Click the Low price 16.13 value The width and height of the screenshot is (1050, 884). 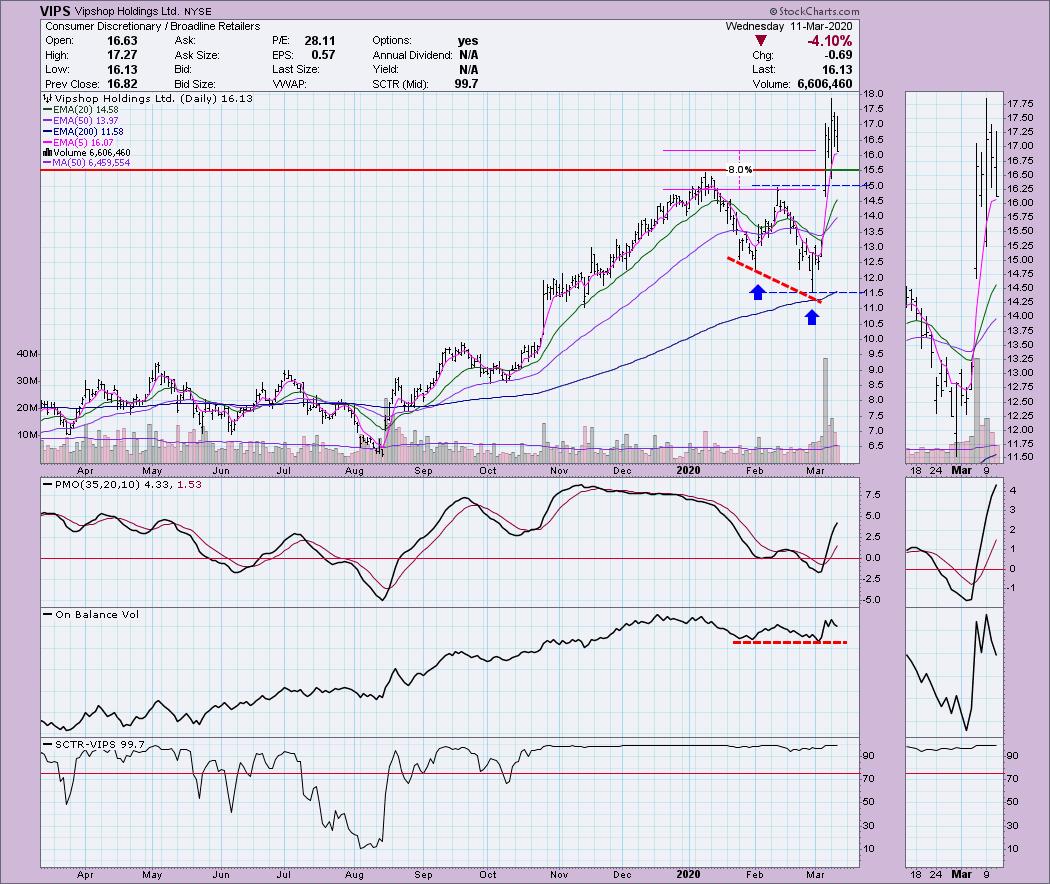[122, 70]
